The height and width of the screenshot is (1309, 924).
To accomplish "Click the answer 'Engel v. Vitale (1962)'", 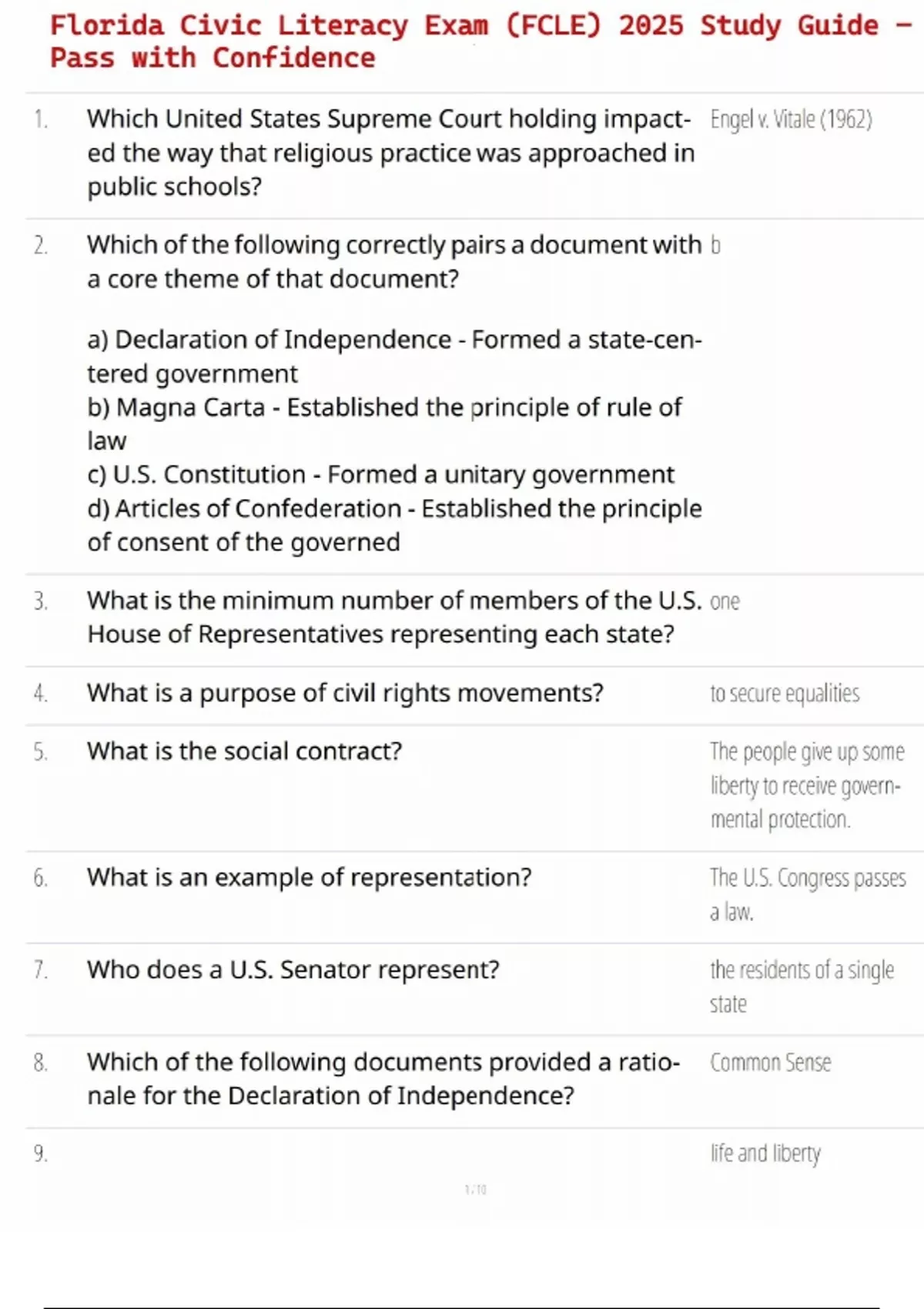I will (x=791, y=119).
